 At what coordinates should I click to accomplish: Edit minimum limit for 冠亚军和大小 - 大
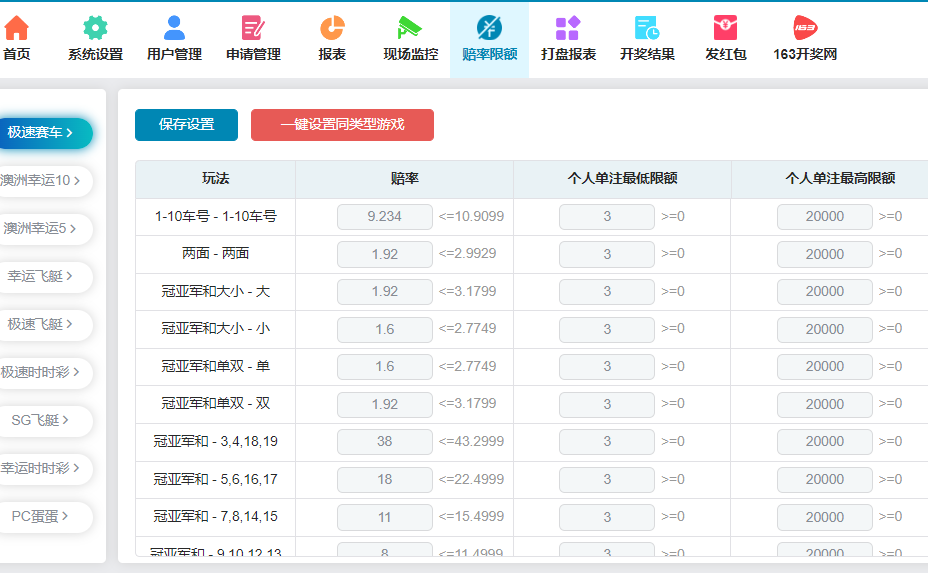click(x=607, y=291)
